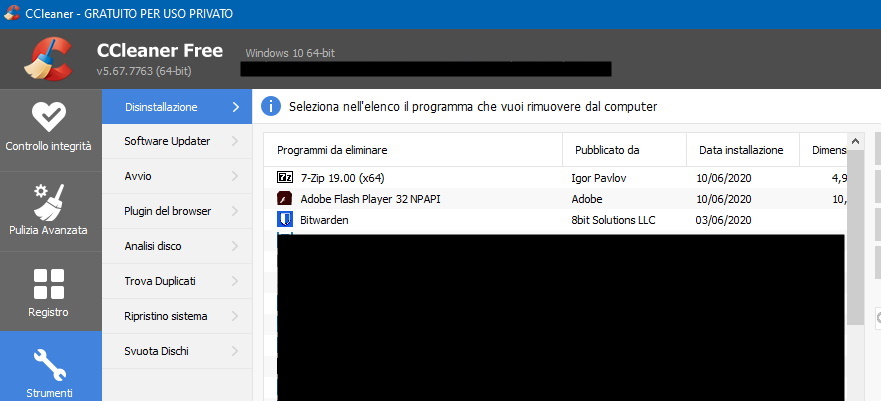The width and height of the screenshot is (881, 401).
Task: Click chevron next to Software Updater
Action: 235,142
